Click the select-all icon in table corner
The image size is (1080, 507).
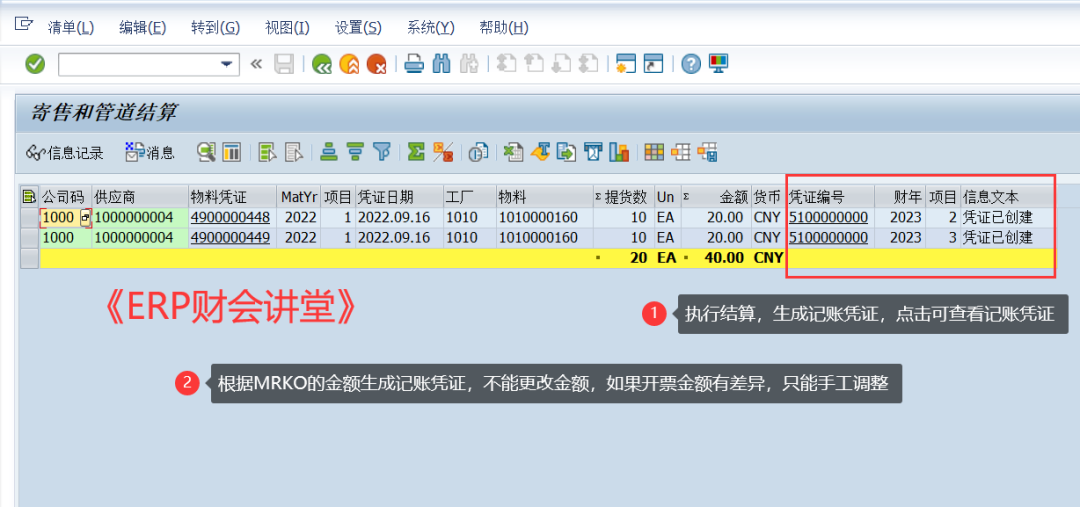pyautogui.click(x=29, y=196)
